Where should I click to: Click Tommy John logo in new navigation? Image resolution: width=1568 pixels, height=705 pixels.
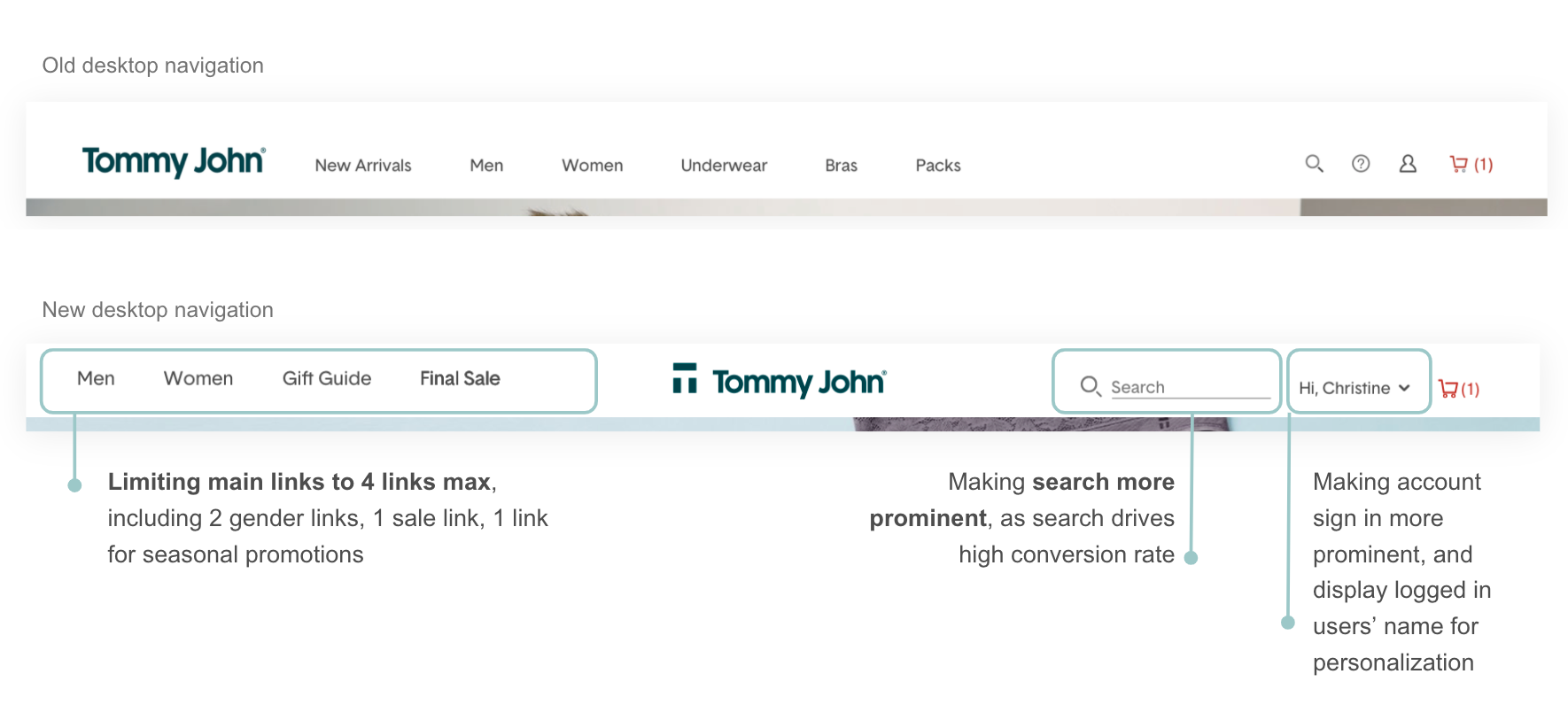coord(780,381)
